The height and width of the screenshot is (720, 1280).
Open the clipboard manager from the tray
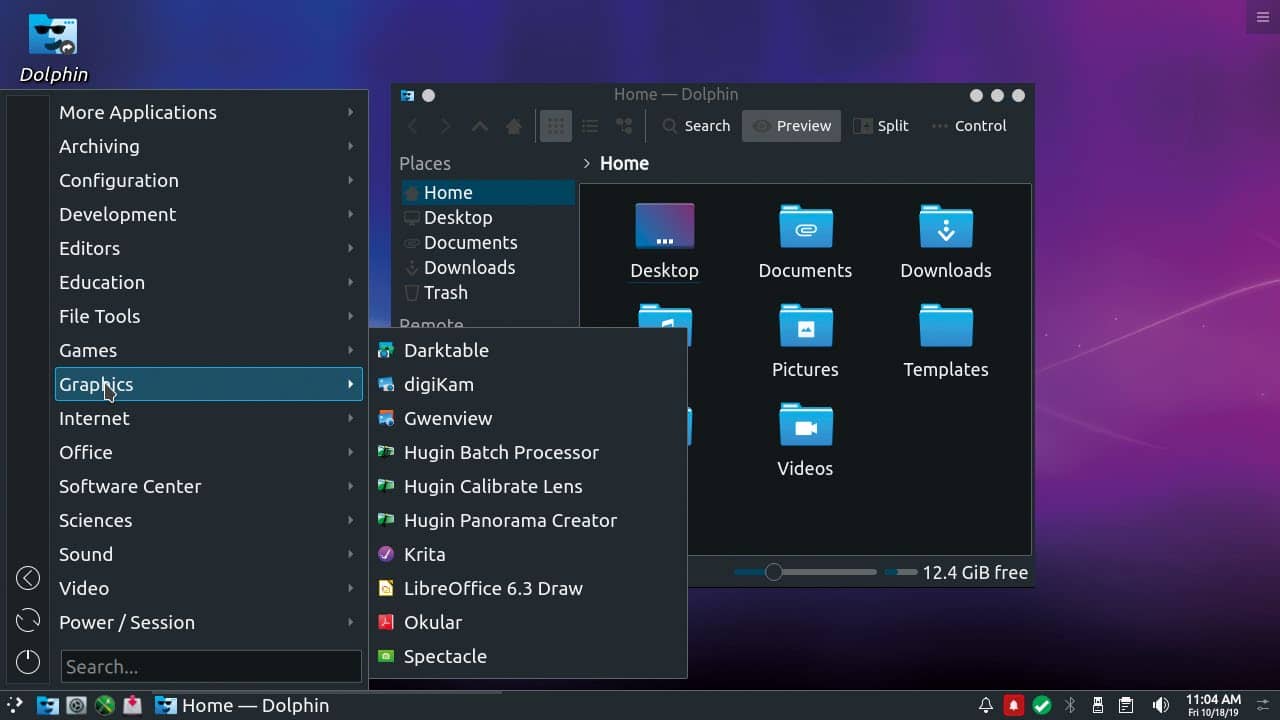tap(1125, 705)
